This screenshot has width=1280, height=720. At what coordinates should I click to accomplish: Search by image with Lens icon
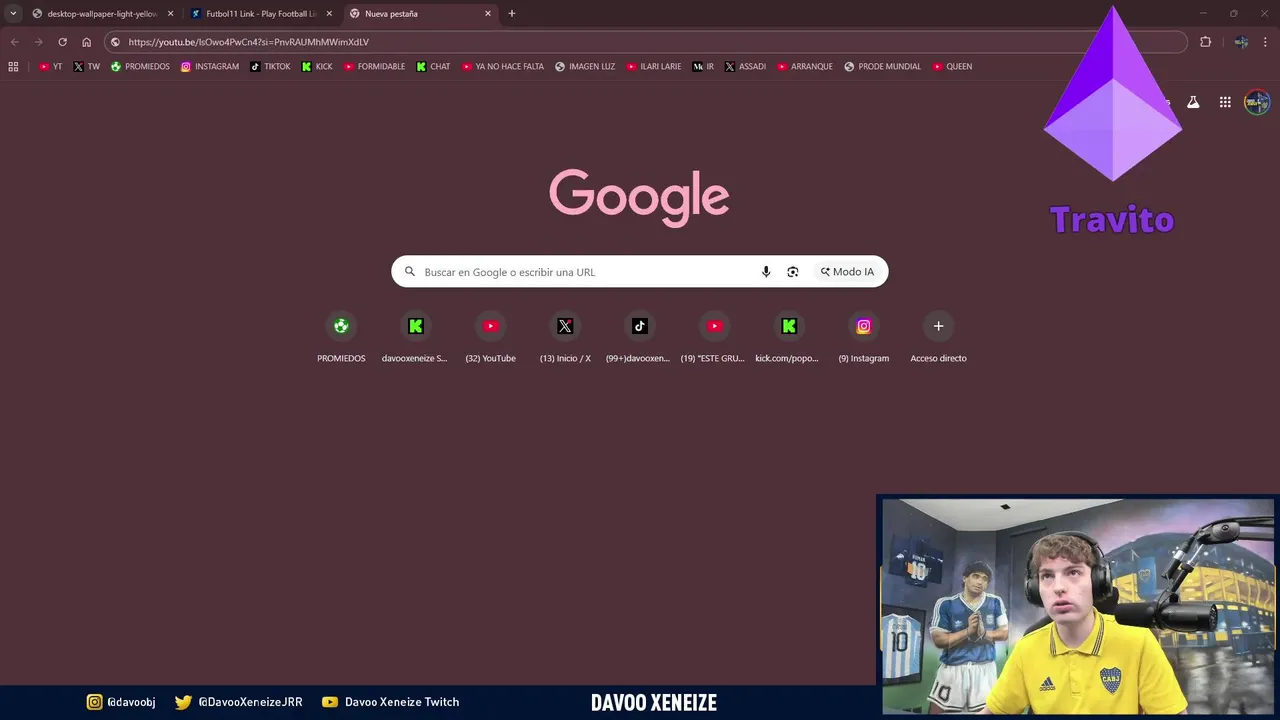(793, 272)
